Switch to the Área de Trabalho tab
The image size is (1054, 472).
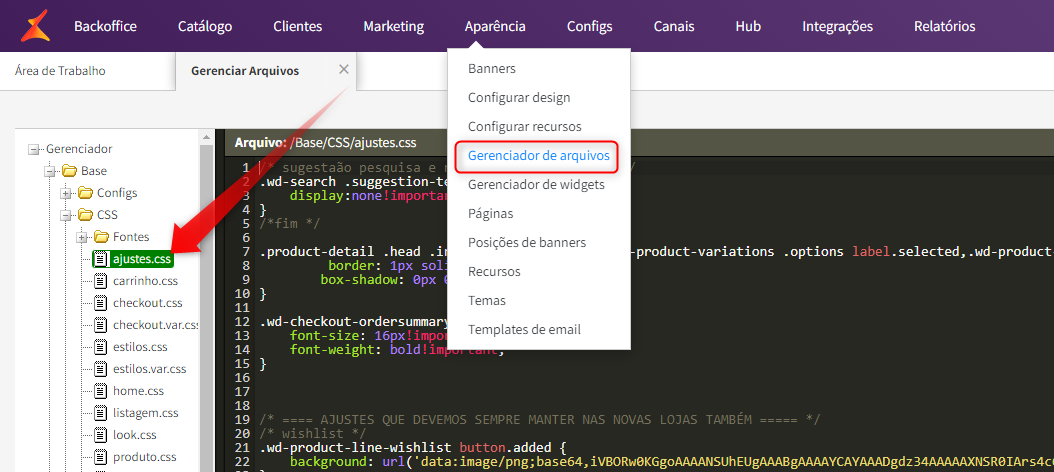pyautogui.click(x=60, y=71)
